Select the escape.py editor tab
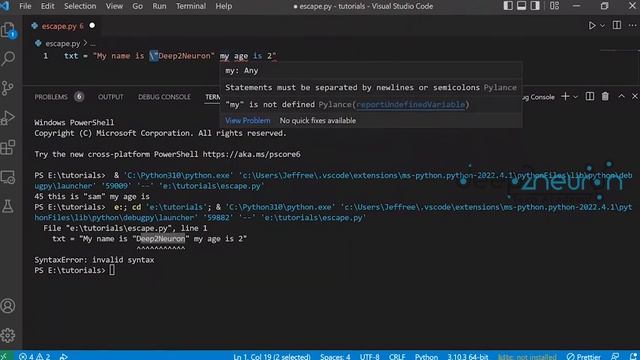This screenshot has width=640, height=360. coord(62,26)
